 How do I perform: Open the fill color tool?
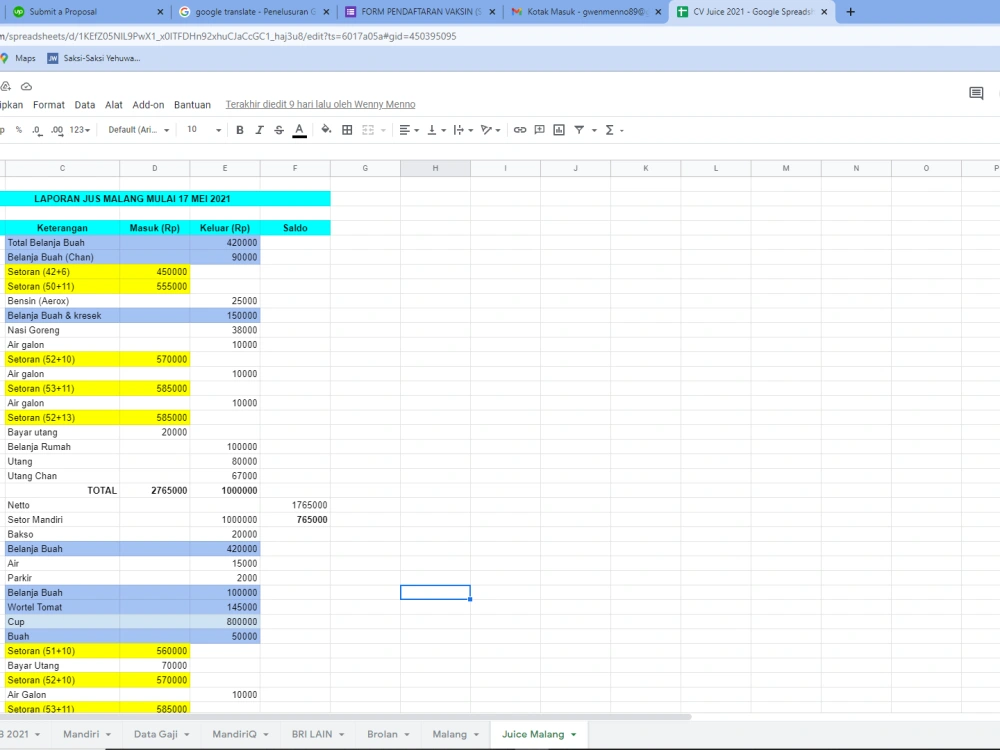(x=325, y=130)
